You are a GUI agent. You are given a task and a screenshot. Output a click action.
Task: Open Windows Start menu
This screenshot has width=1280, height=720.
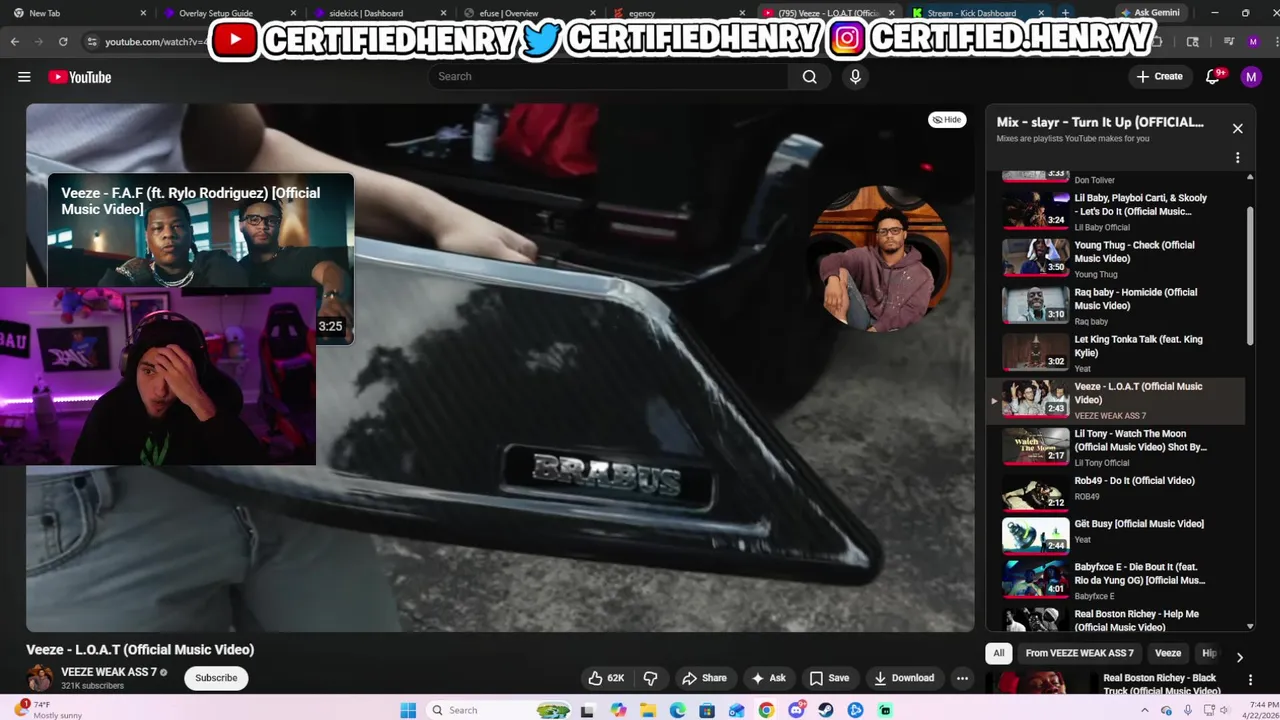(x=408, y=710)
